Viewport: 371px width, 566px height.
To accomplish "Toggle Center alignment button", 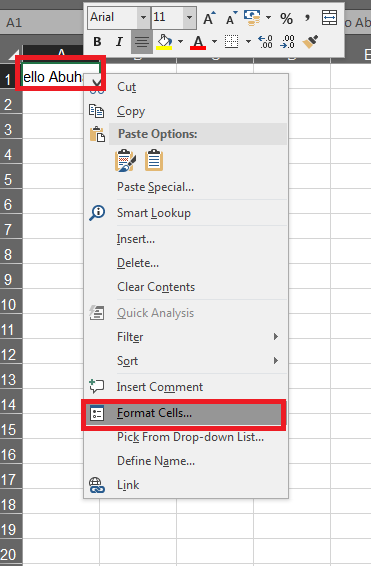I will [142, 42].
